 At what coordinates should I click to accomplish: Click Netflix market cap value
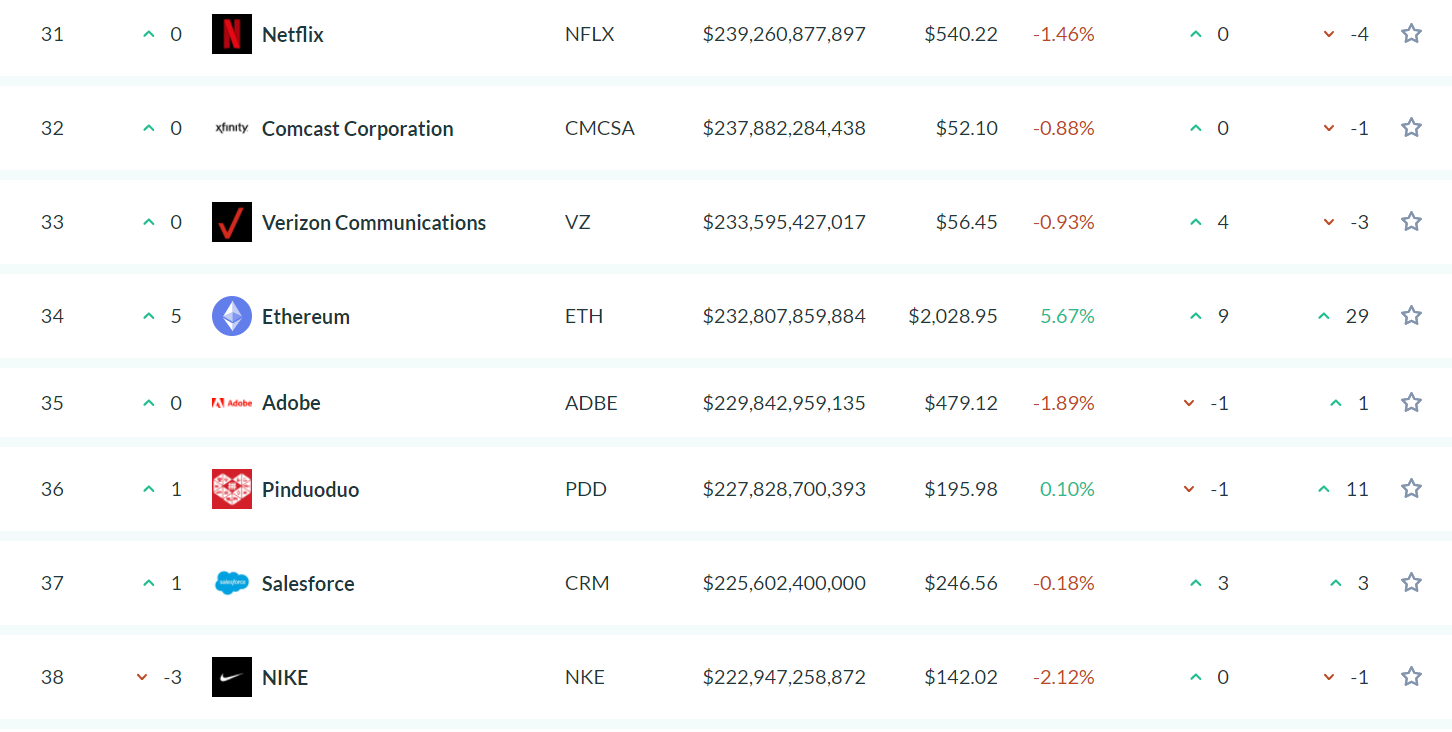(784, 35)
